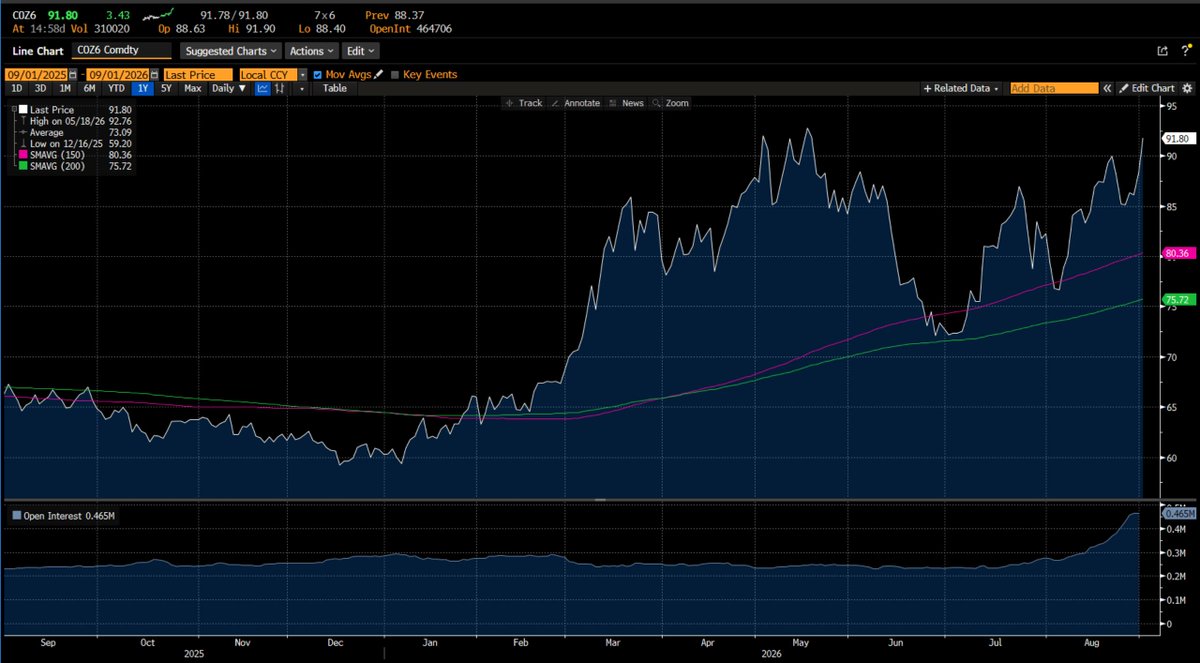
Task: Select the YTD time range
Action: pos(116,88)
